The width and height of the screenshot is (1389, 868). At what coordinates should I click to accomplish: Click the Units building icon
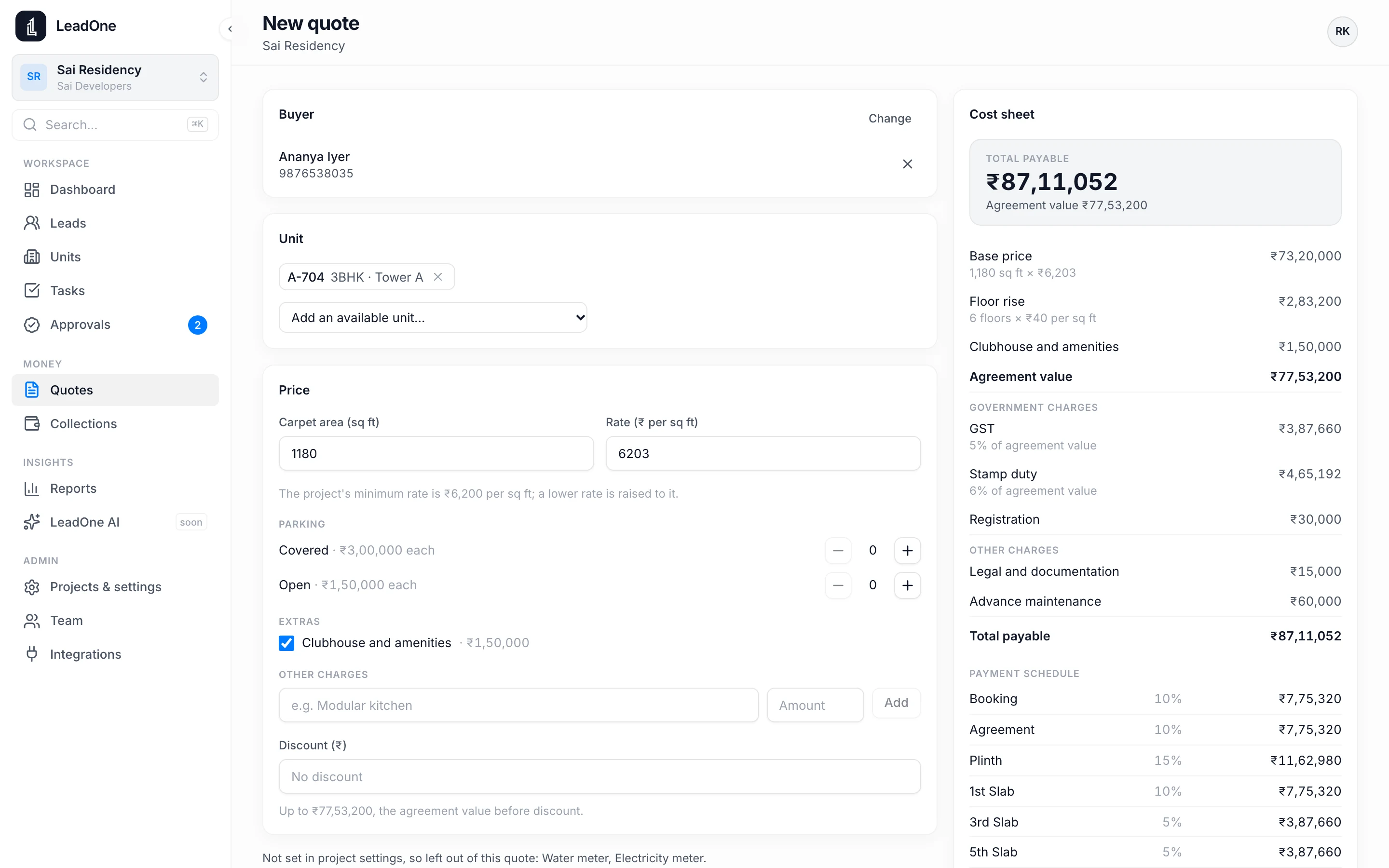point(31,257)
